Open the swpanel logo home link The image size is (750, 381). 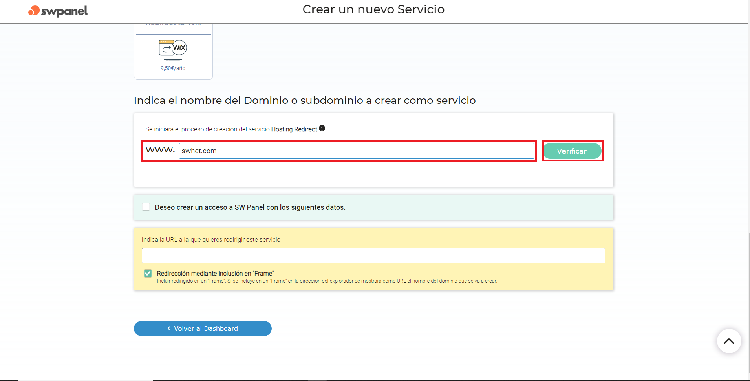coord(58,10)
